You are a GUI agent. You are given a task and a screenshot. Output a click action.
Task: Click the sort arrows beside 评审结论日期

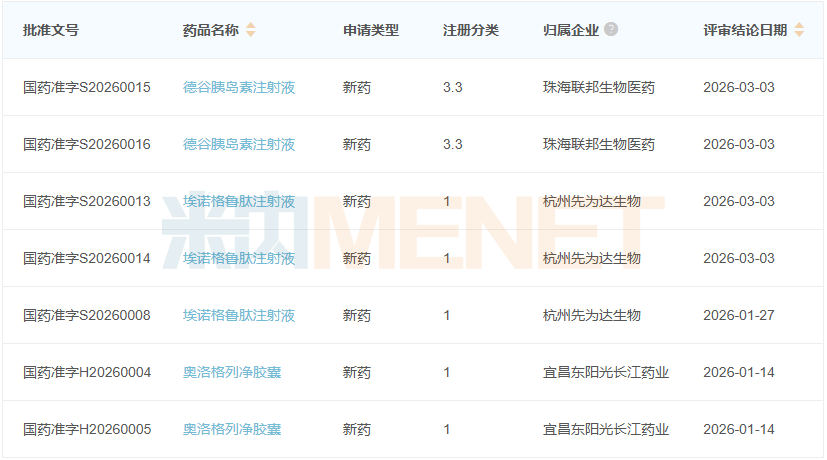799,30
